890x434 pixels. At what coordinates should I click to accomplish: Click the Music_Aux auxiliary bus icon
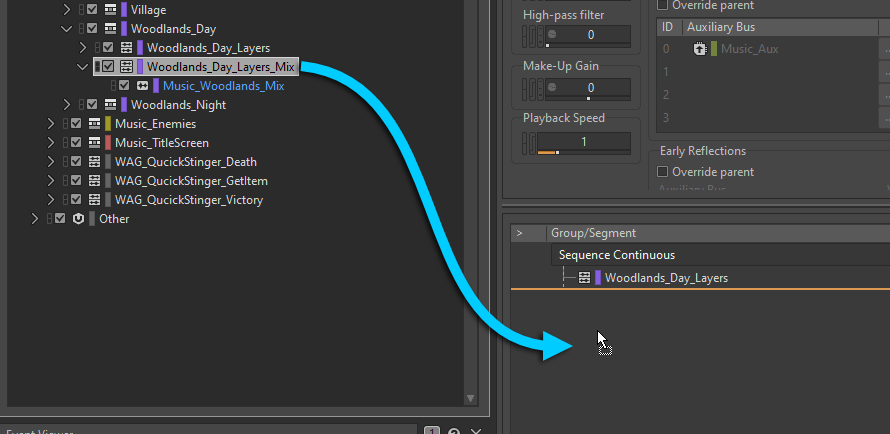pyautogui.click(x=700, y=49)
